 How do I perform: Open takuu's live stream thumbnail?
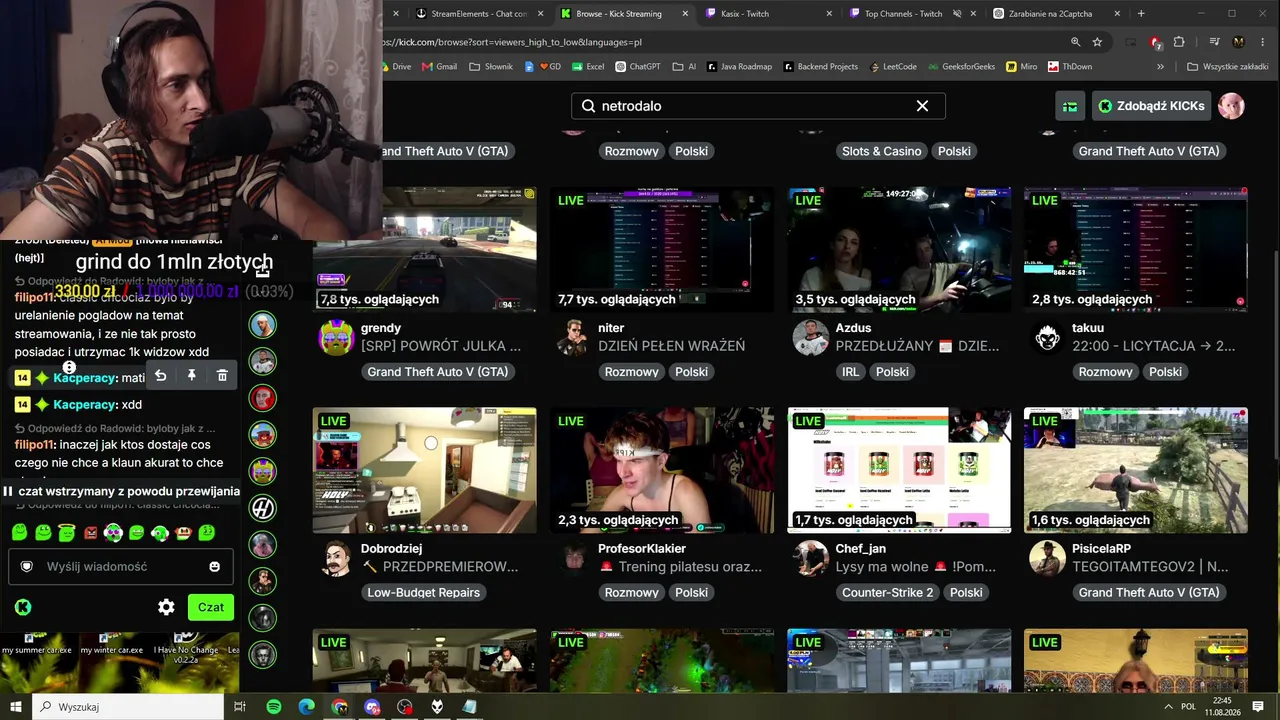1136,250
